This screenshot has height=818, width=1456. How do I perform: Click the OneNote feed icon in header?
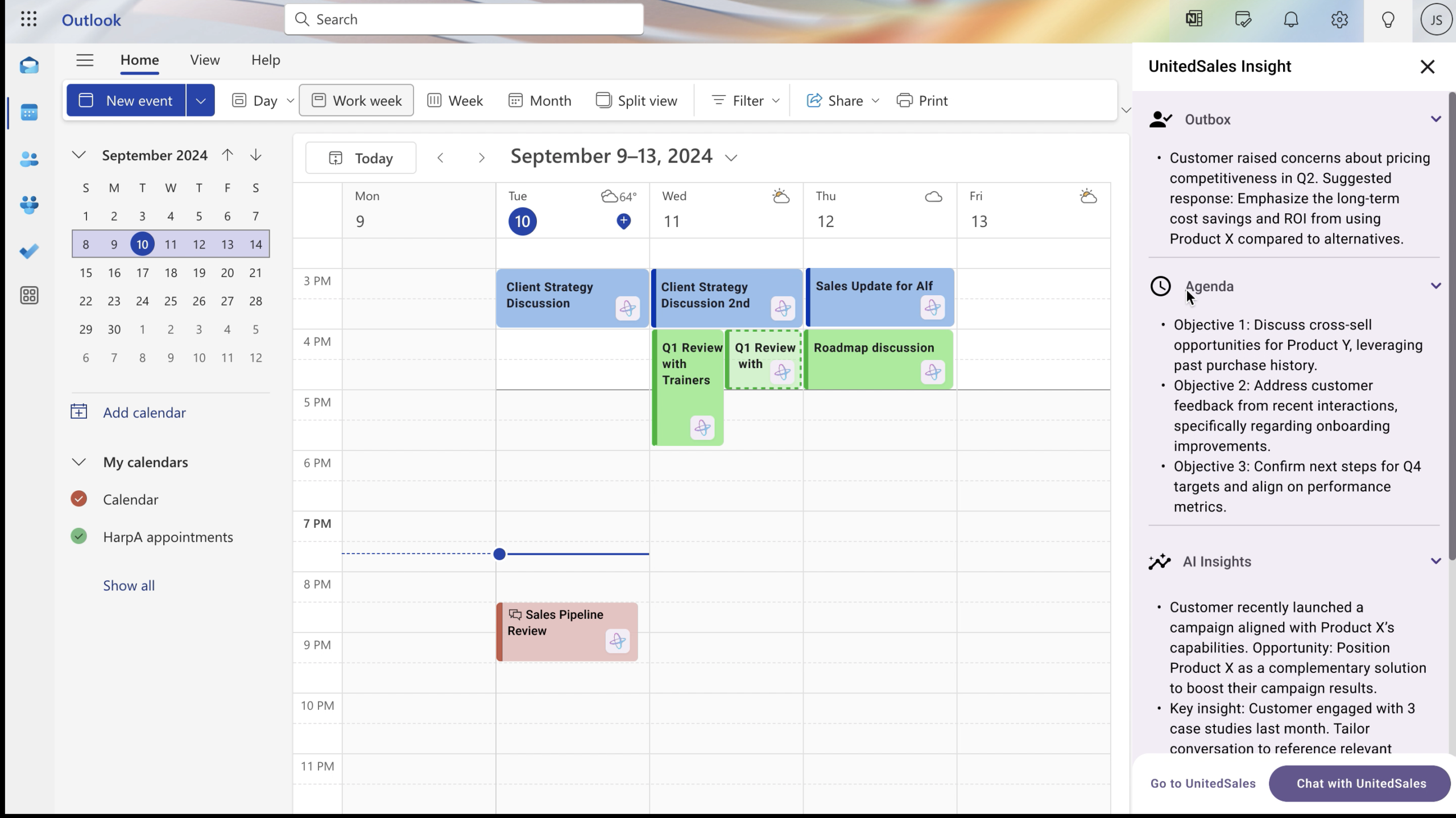tap(1194, 19)
